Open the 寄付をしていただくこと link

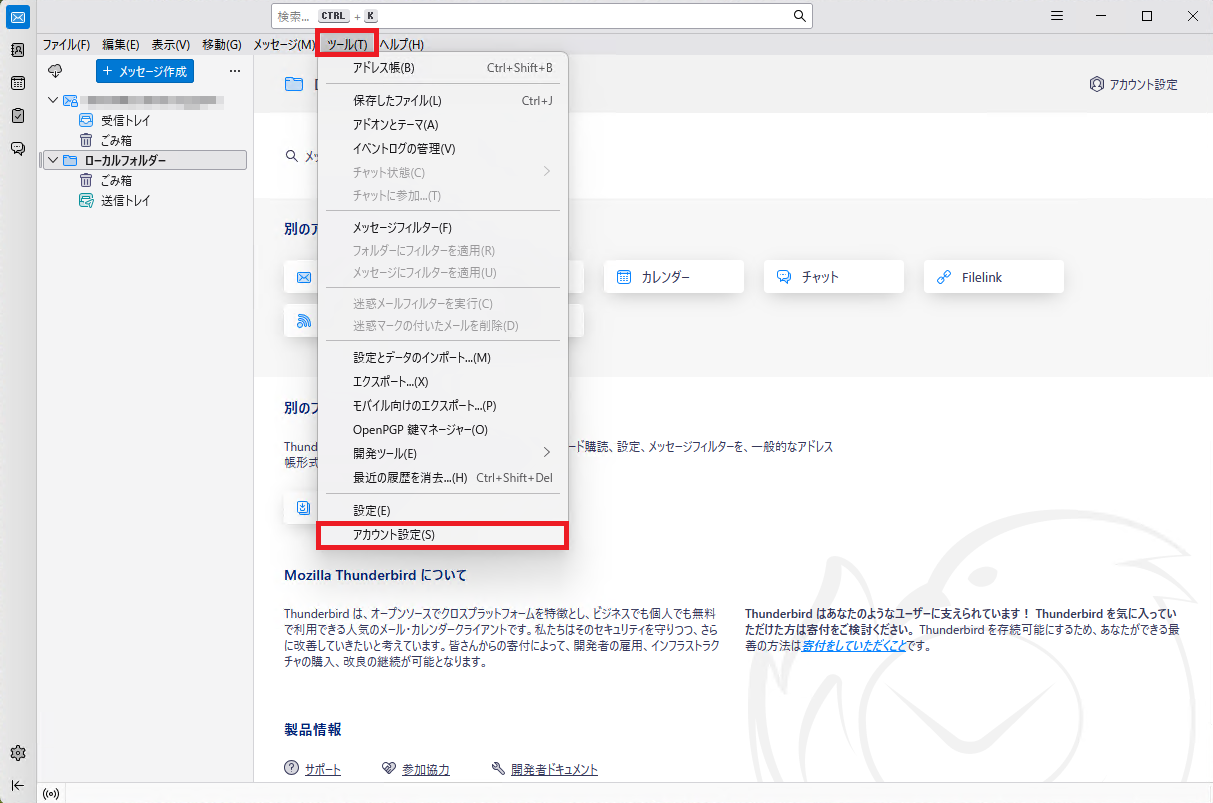click(x=854, y=646)
